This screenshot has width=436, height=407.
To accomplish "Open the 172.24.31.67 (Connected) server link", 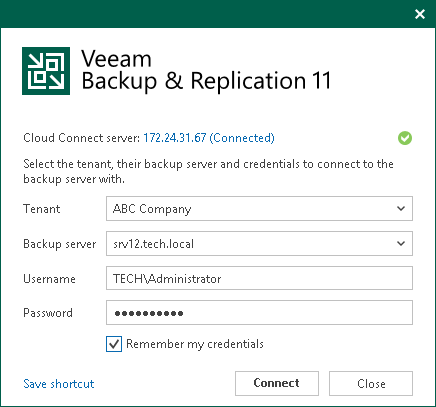I will [x=209, y=138].
